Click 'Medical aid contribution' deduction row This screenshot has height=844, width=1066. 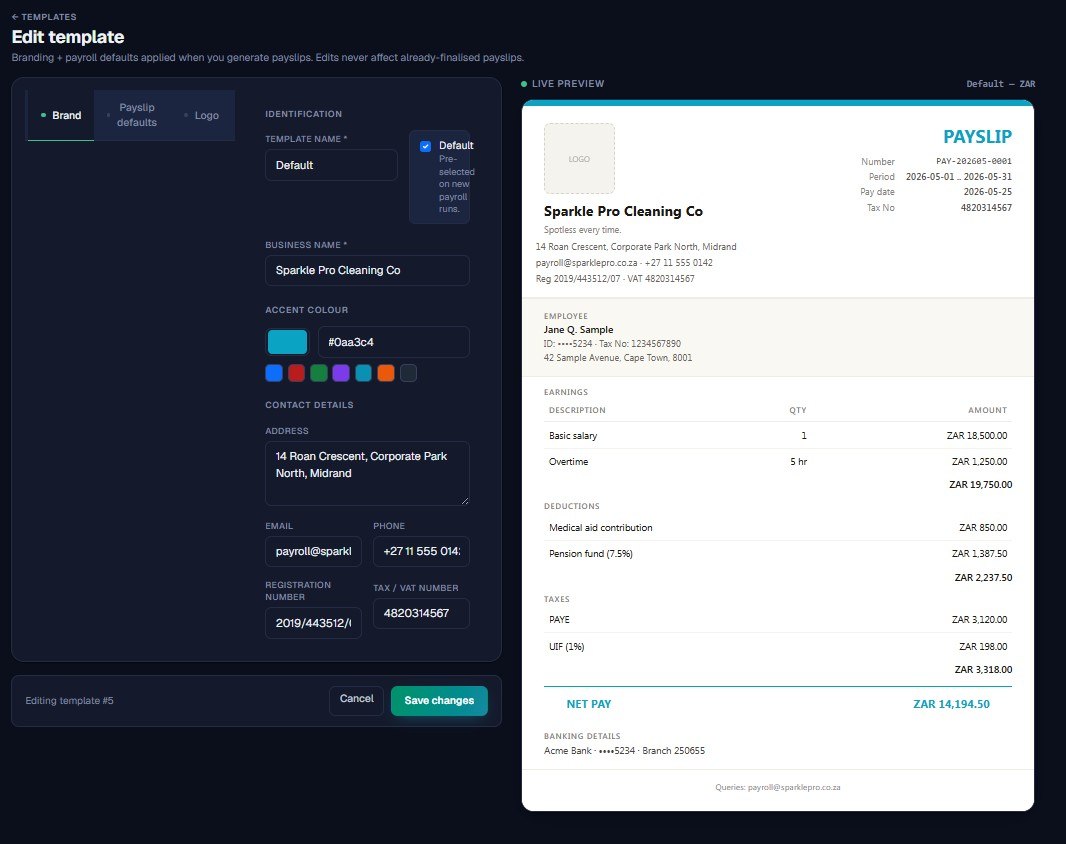[778, 528]
